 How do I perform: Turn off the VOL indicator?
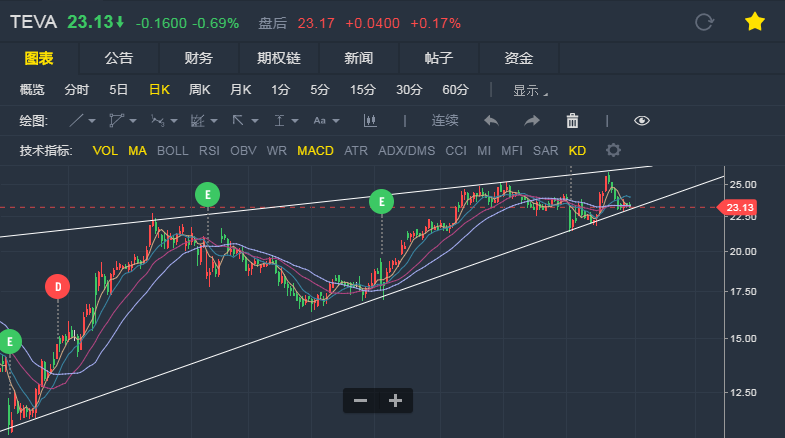(x=105, y=151)
